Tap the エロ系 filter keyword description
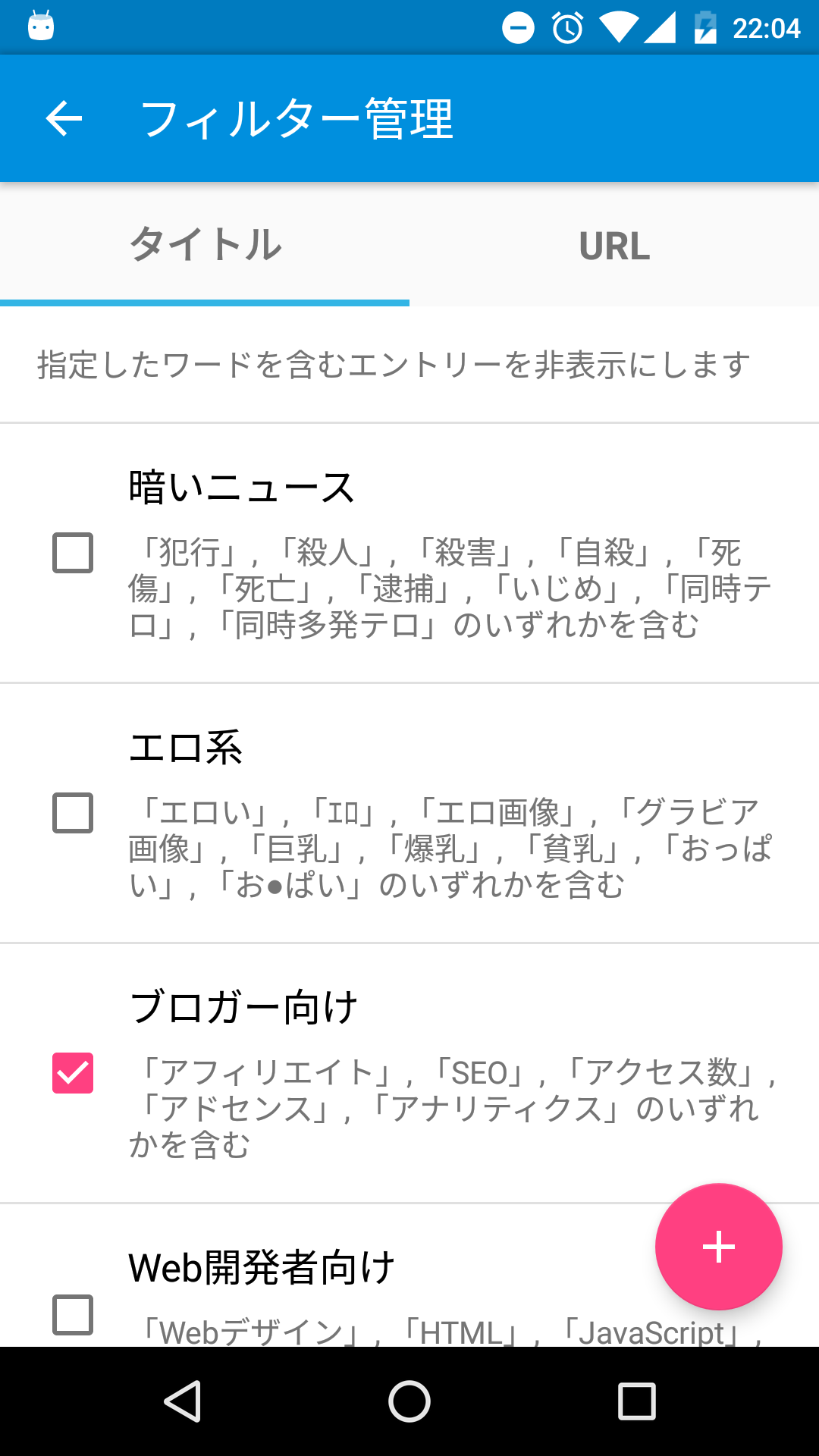The width and height of the screenshot is (819, 1456). coord(450,849)
